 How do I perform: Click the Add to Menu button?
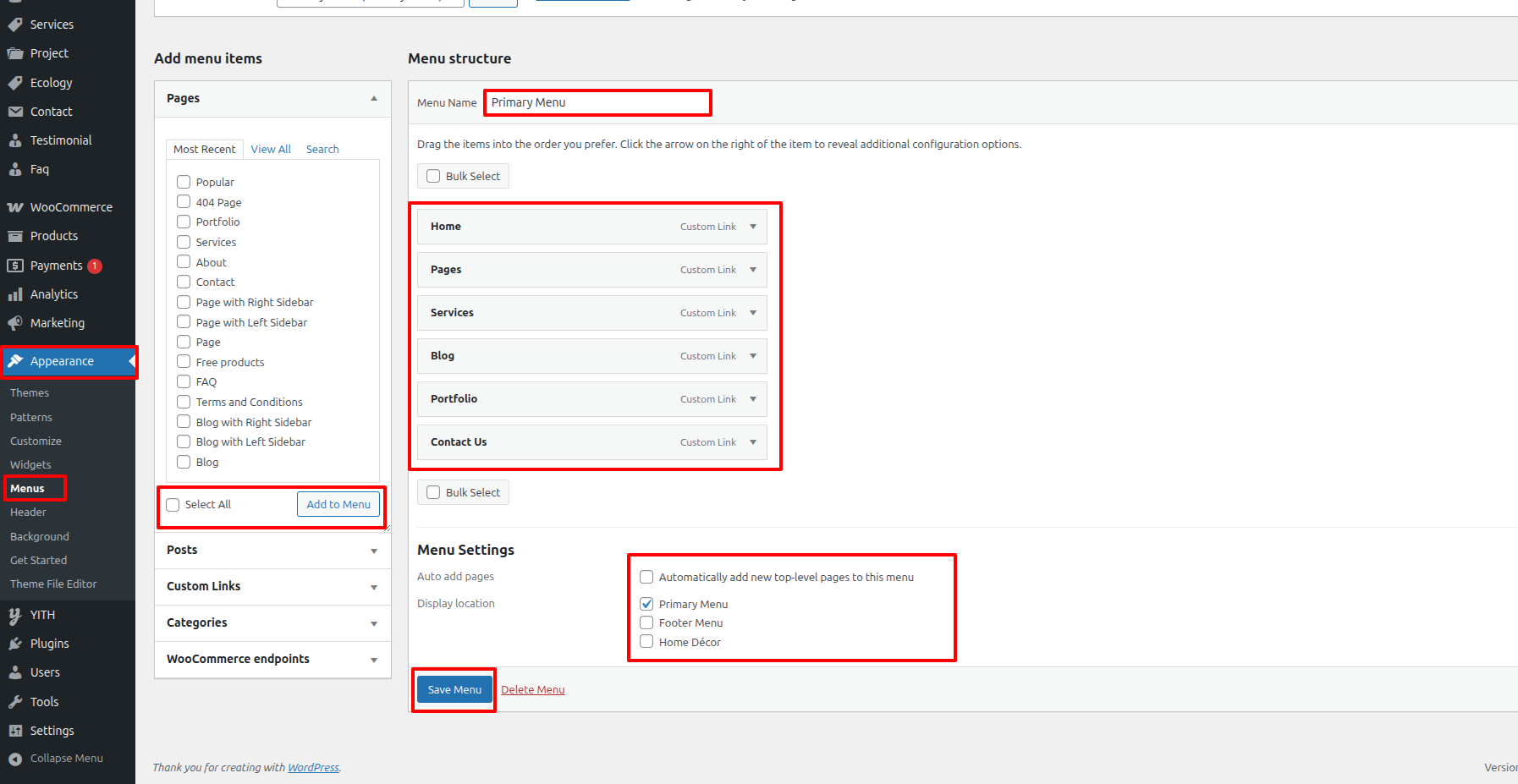(338, 504)
